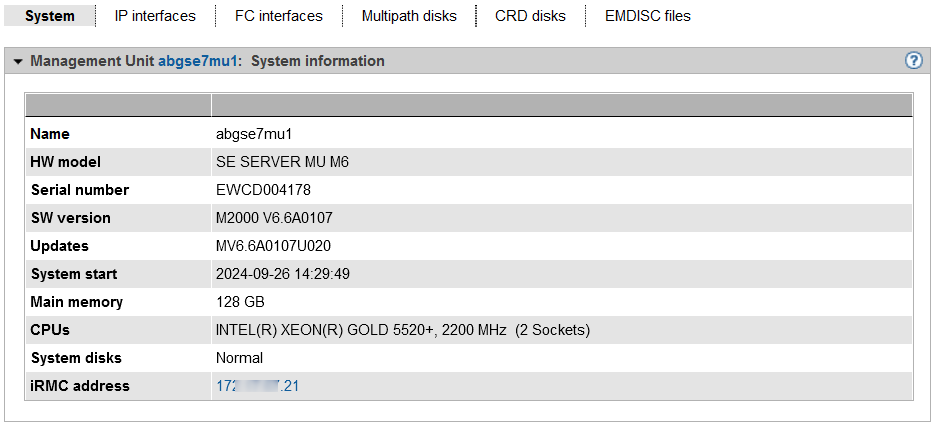The height and width of the screenshot is (422, 931).
Task: Click the Management Unit panel title text
Action: coord(93,61)
